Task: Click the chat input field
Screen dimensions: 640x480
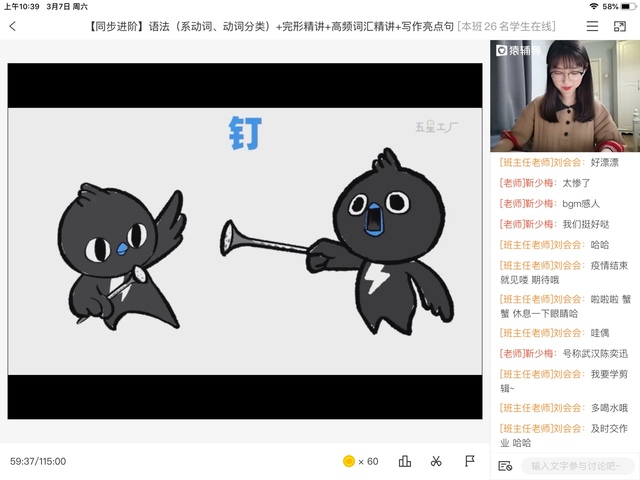Action: (x=577, y=466)
